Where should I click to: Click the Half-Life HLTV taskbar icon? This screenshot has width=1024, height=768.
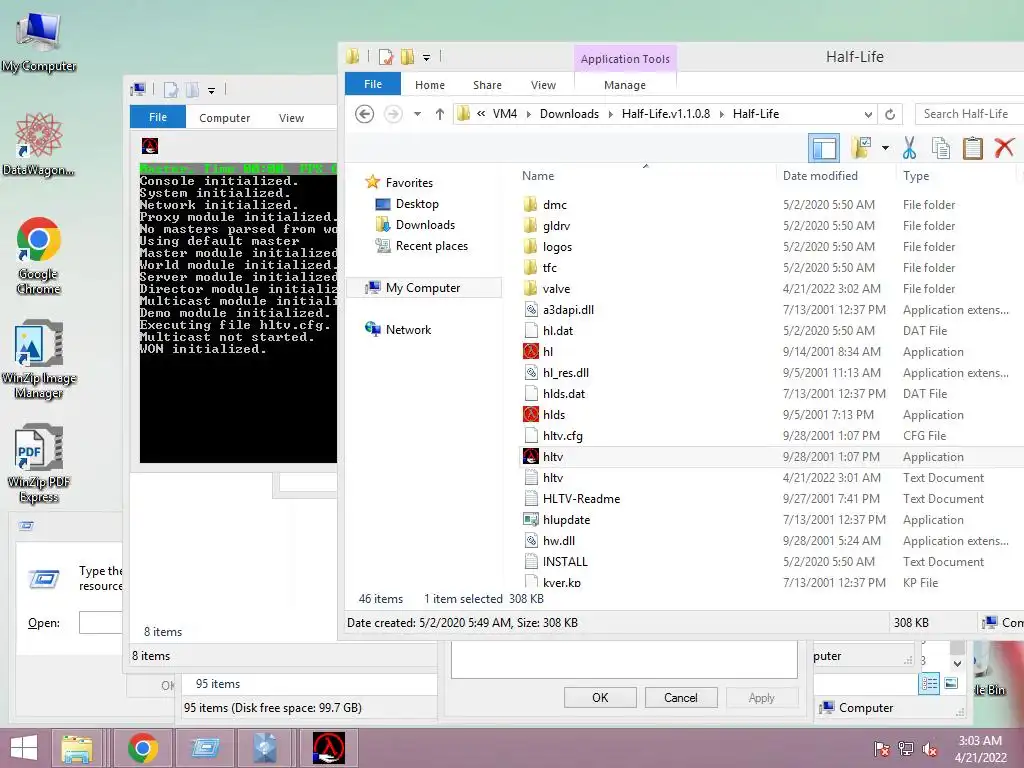pyautogui.click(x=328, y=748)
